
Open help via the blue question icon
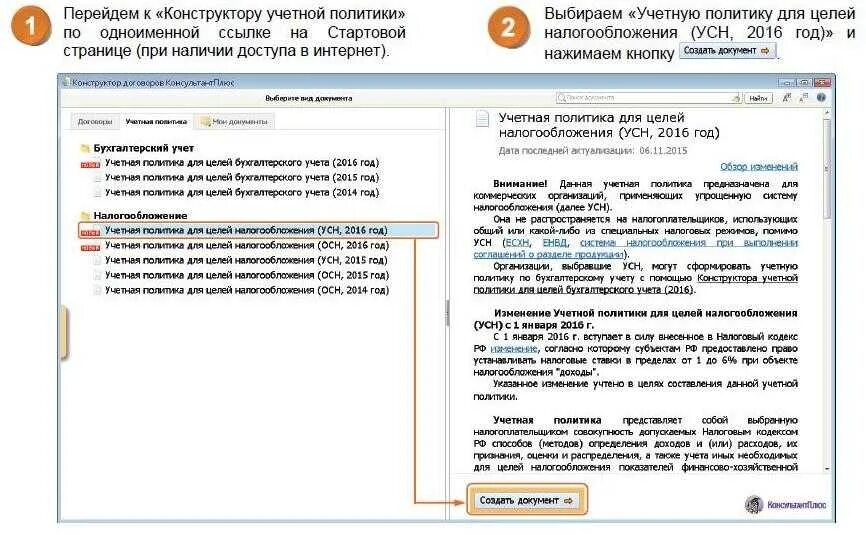coord(821,98)
